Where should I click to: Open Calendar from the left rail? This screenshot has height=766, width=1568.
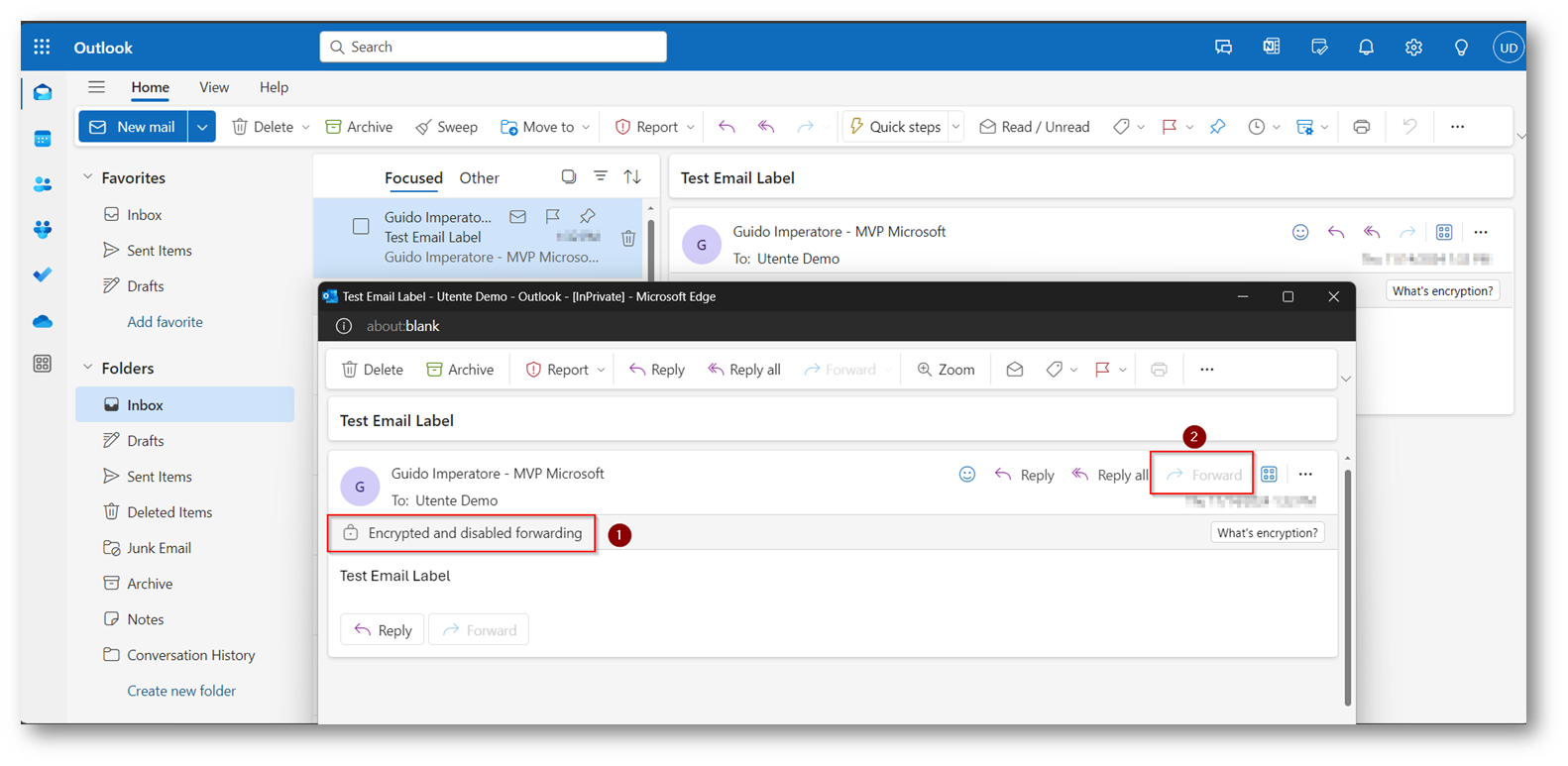pos(43,139)
